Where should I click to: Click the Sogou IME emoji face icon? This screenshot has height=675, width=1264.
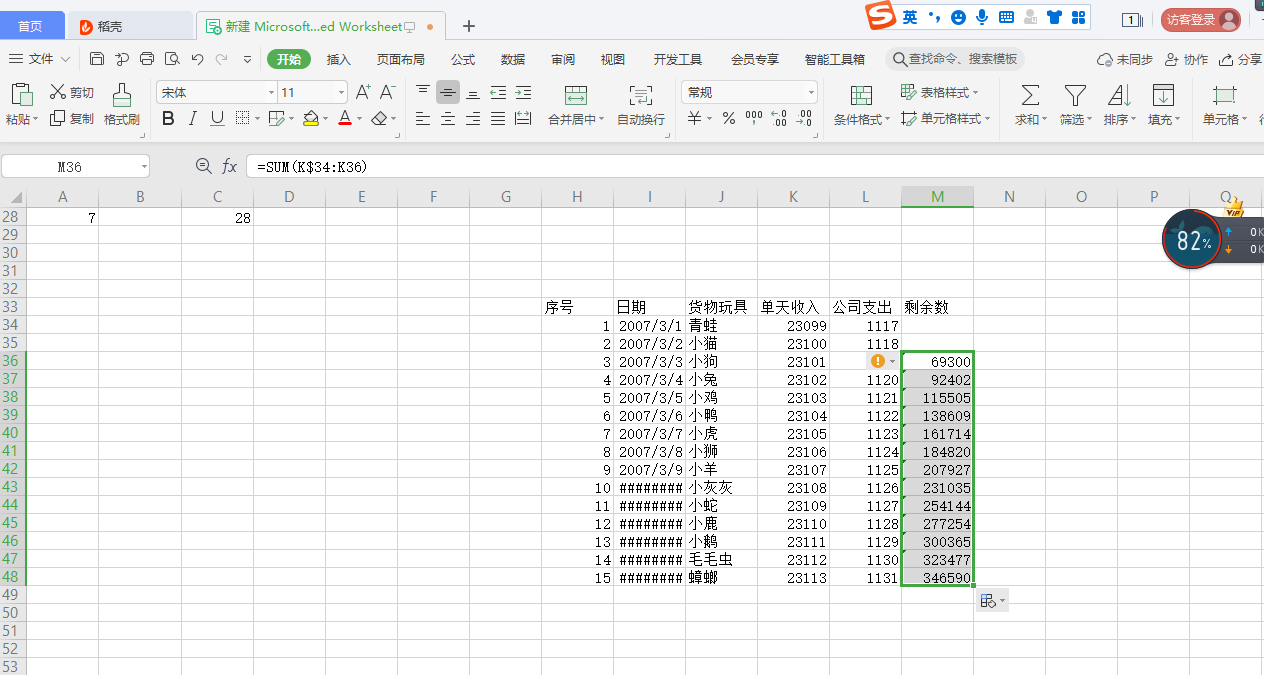(958, 17)
